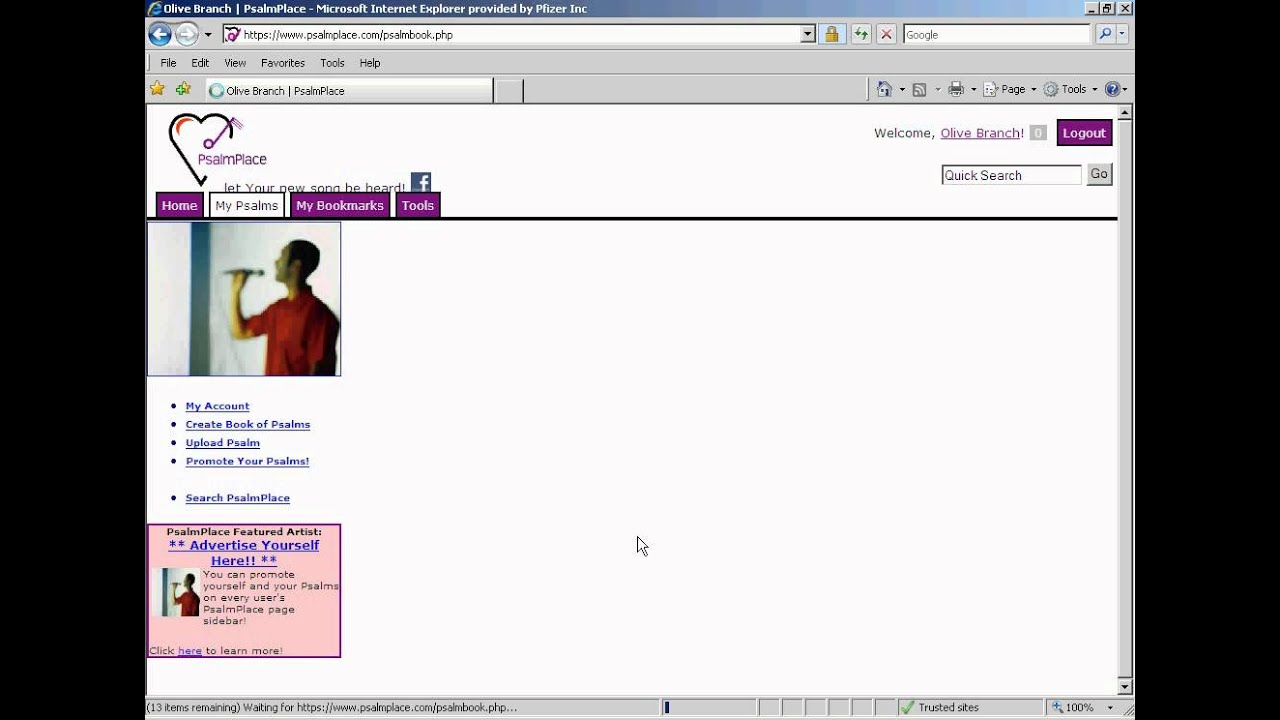The width and height of the screenshot is (1280, 720).
Task: Click the Internet Explorer title bar icon
Action: (155, 9)
